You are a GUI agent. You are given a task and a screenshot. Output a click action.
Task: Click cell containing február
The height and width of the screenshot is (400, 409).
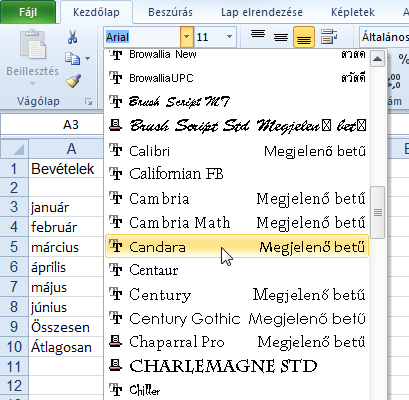click(66, 227)
